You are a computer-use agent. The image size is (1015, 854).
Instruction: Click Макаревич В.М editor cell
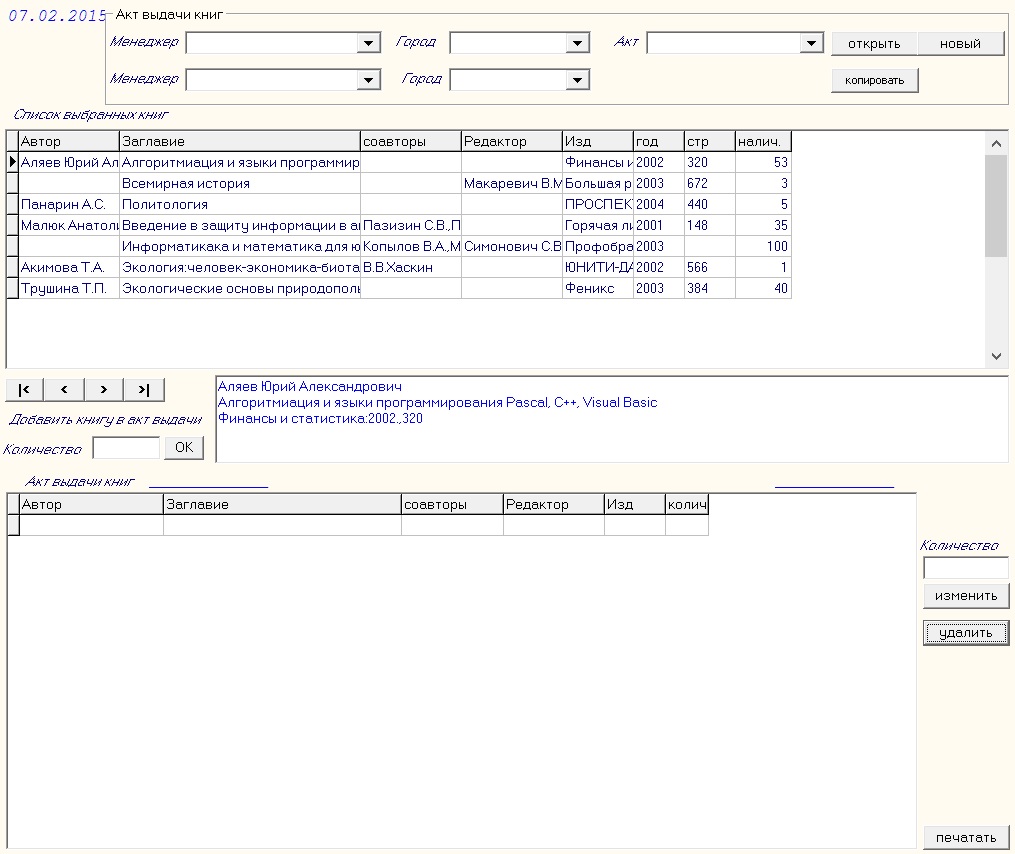(x=511, y=183)
